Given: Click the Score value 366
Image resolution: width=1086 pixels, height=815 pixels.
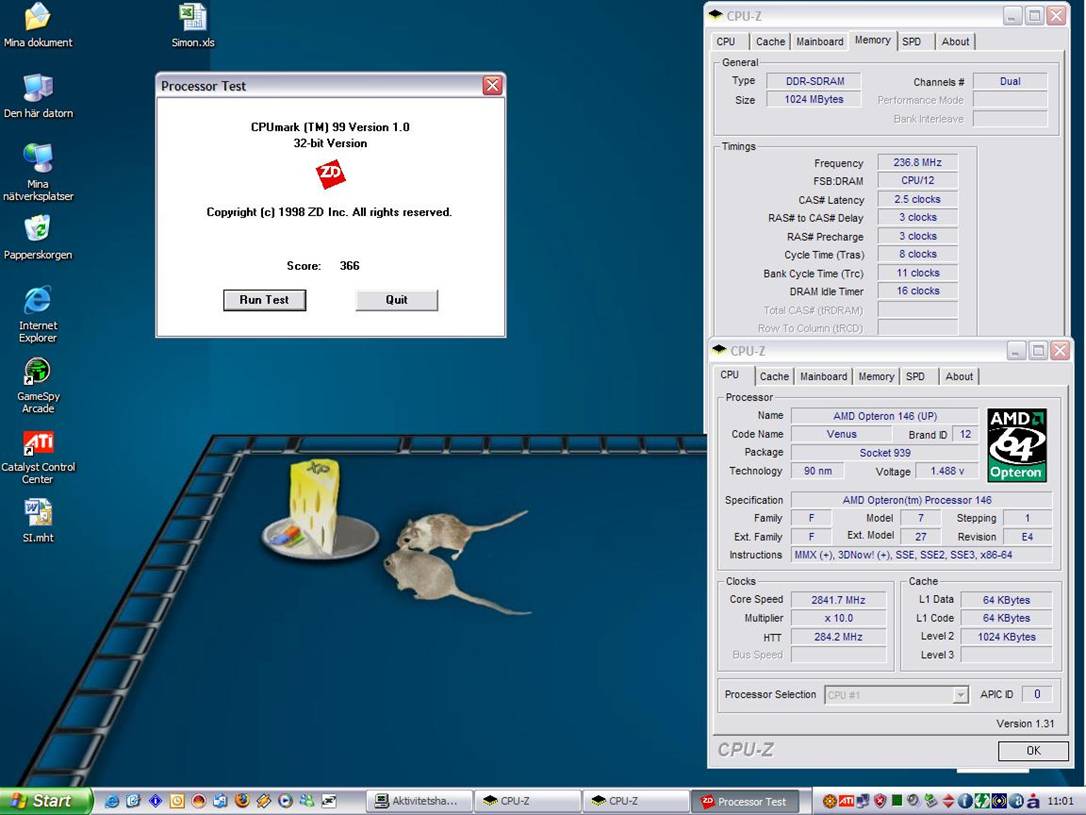Looking at the screenshot, I should click(349, 266).
